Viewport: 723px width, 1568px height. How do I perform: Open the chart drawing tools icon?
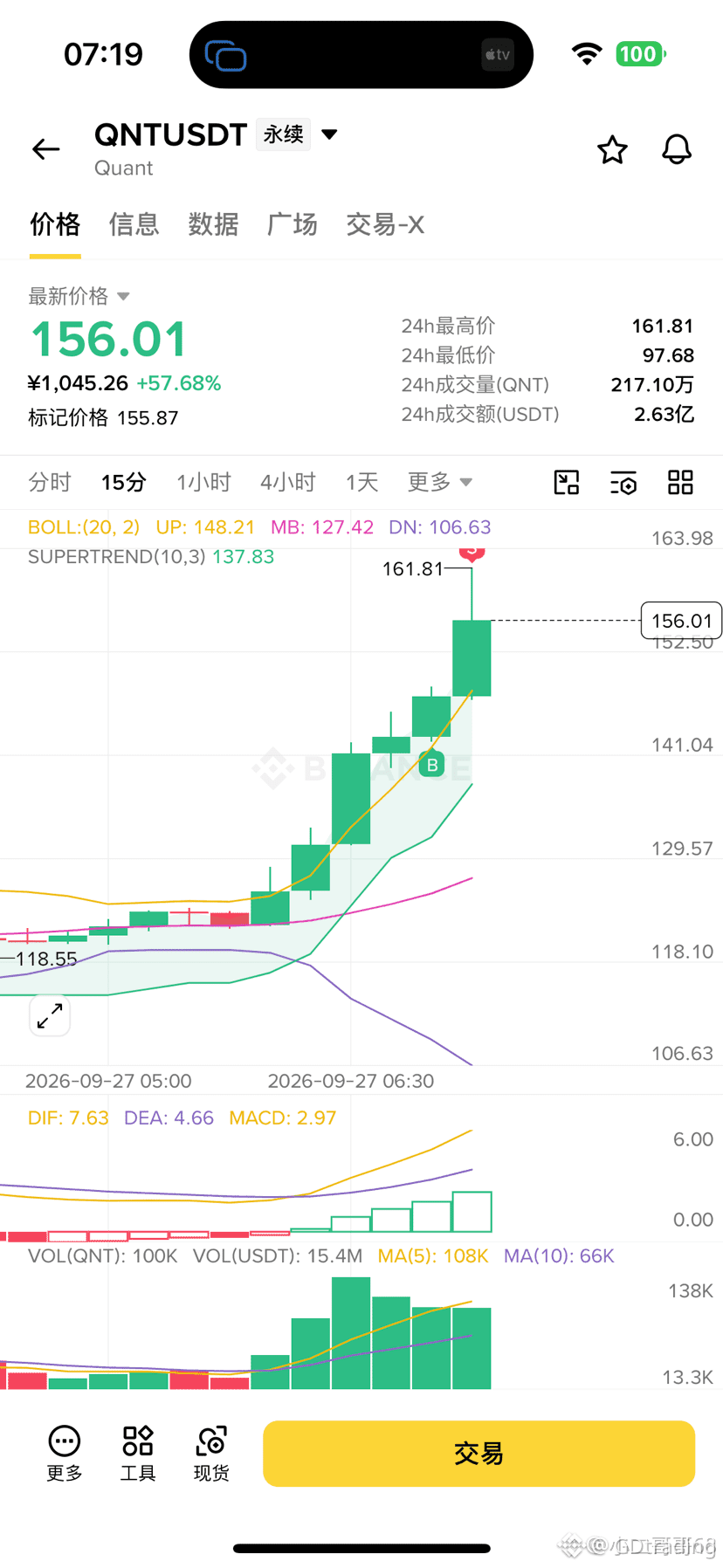(567, 482)
